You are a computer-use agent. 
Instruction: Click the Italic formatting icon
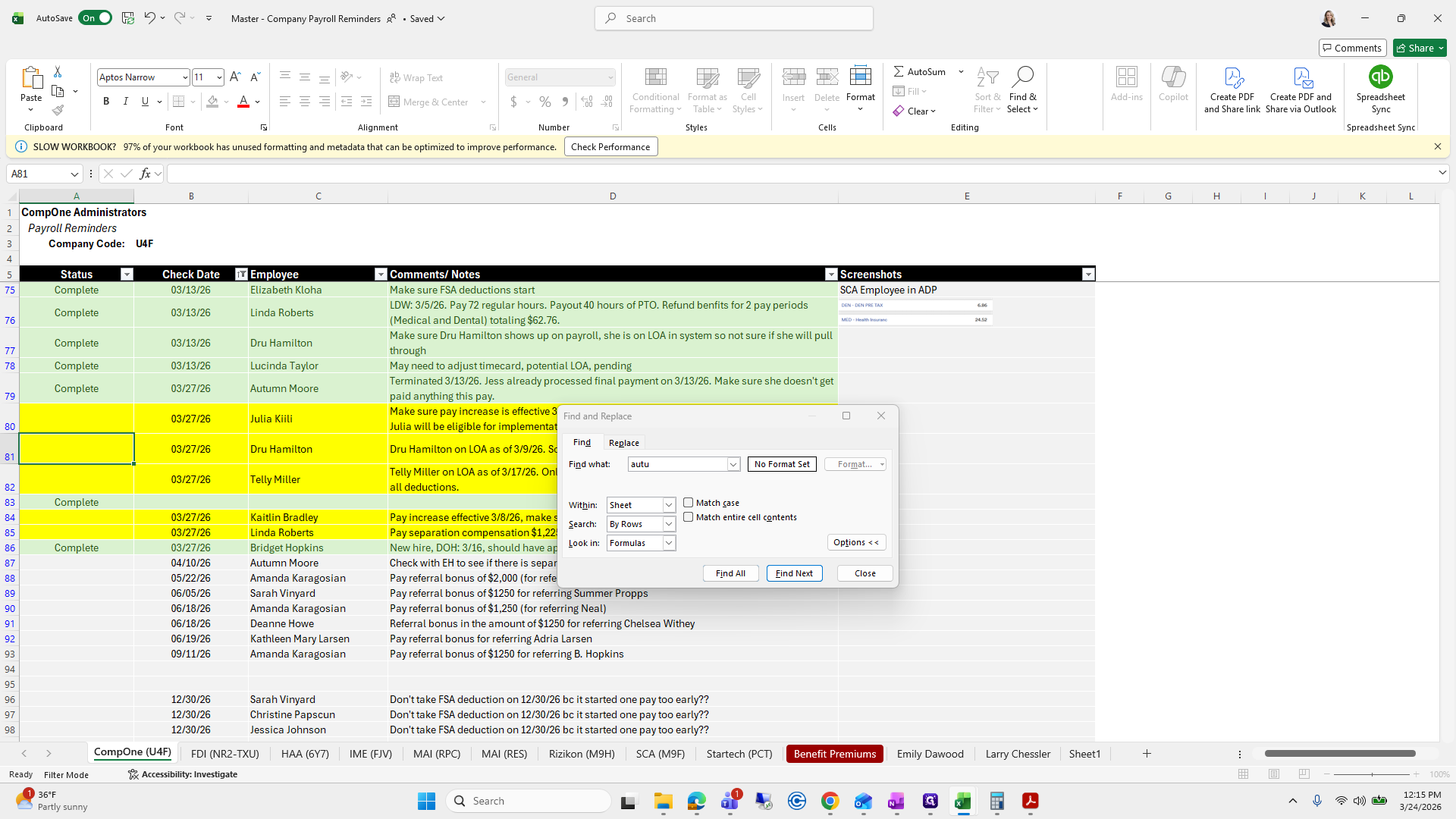coord(126,102)
